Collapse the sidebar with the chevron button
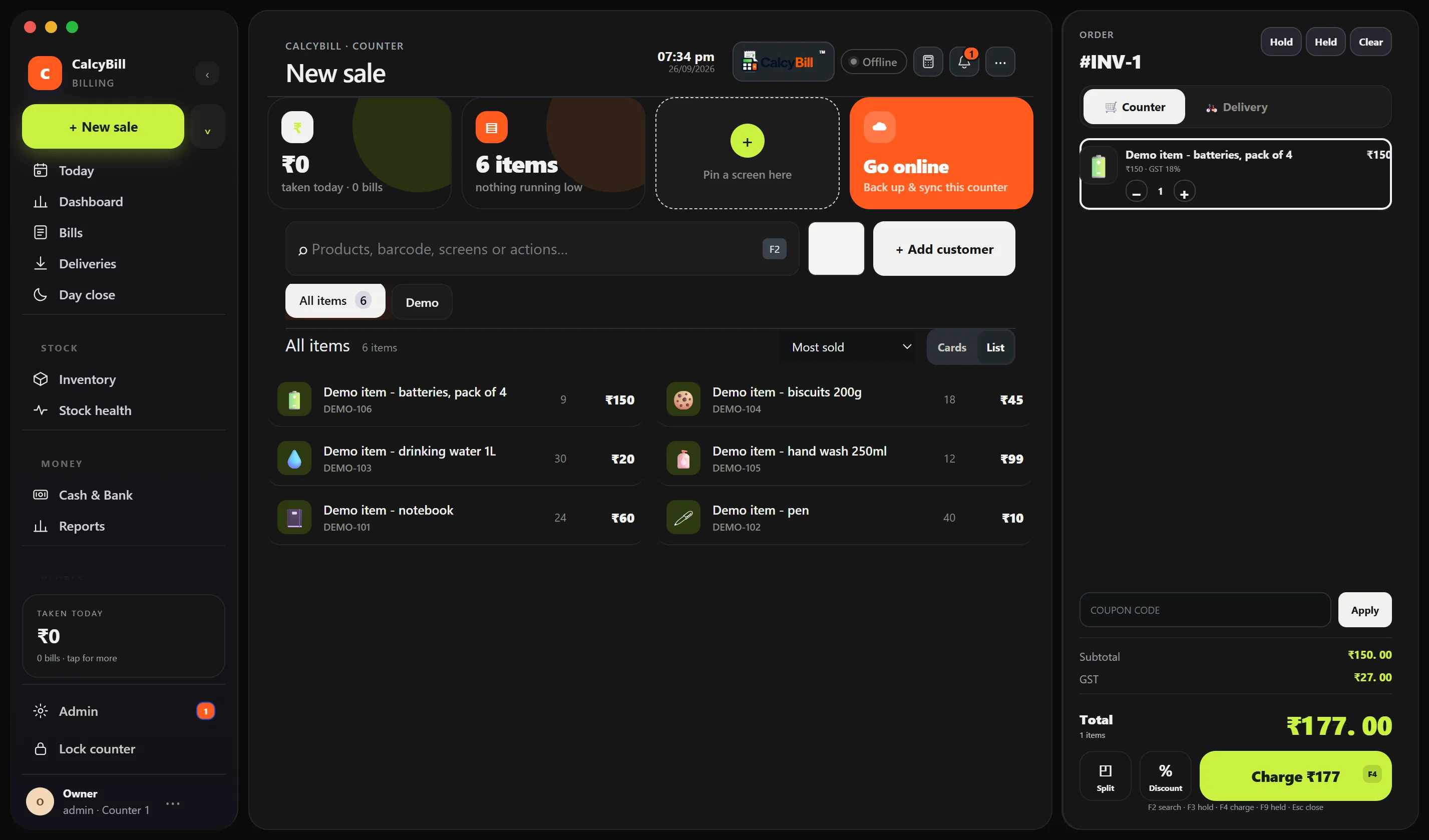Viewport: 1429px width, 840px height. [207, 74]
